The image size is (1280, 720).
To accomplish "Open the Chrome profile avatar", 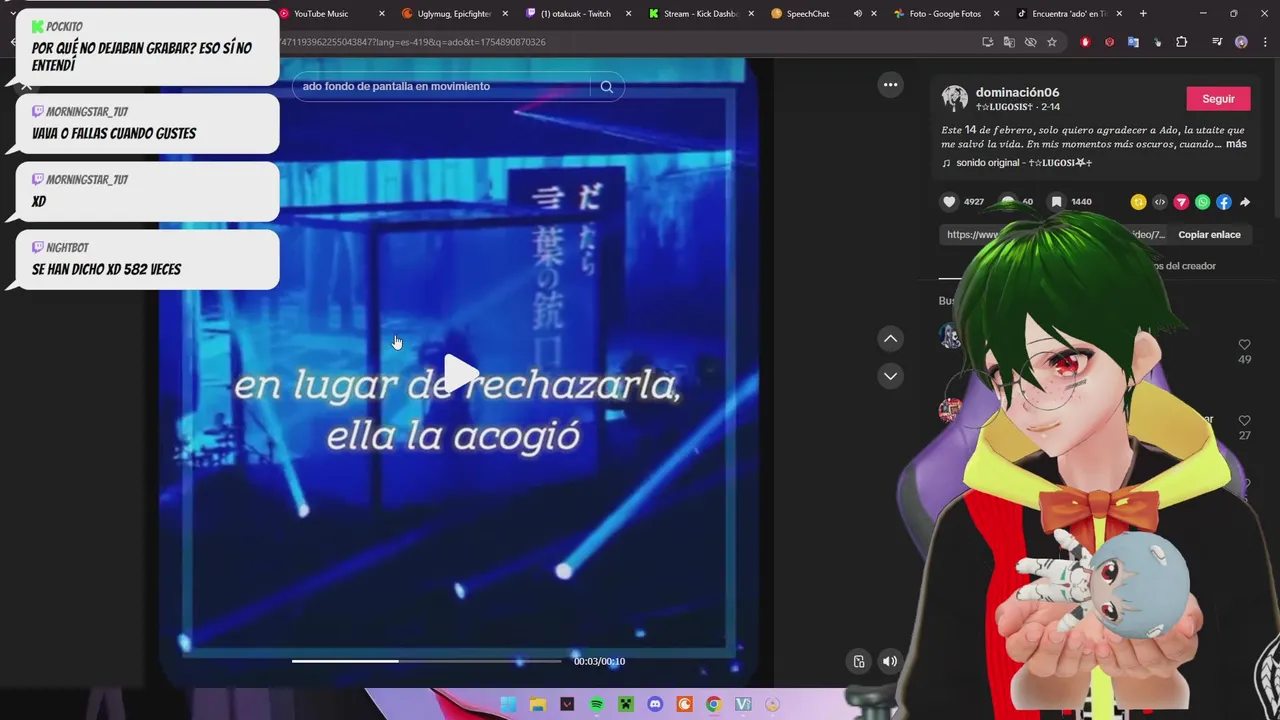I will point(1241,42).
